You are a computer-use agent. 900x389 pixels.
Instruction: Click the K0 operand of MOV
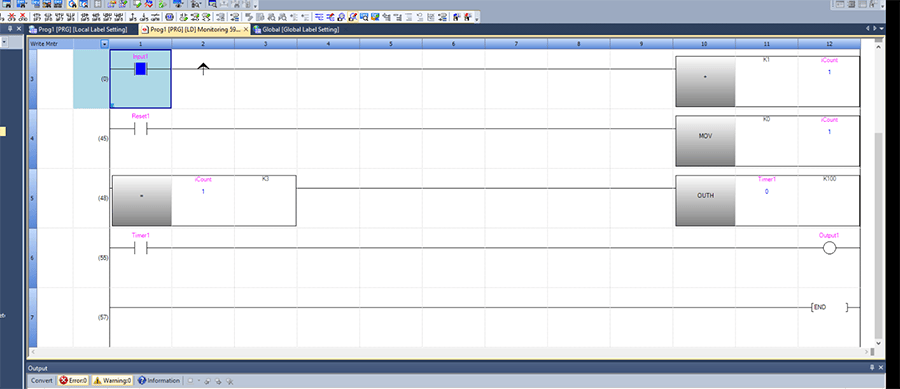click(x=766, y=119)
